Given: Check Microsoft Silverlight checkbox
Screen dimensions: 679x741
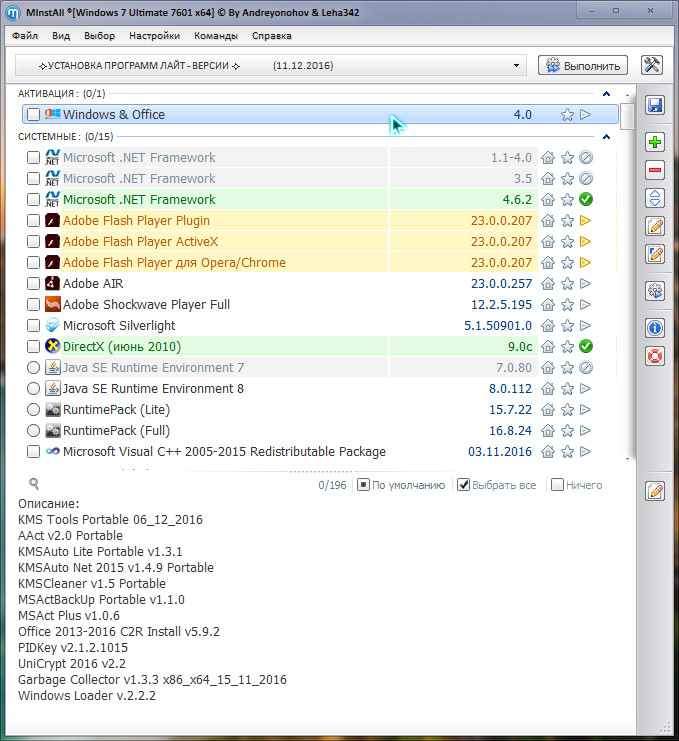Looking at the screenshot, I should point(34,326).
